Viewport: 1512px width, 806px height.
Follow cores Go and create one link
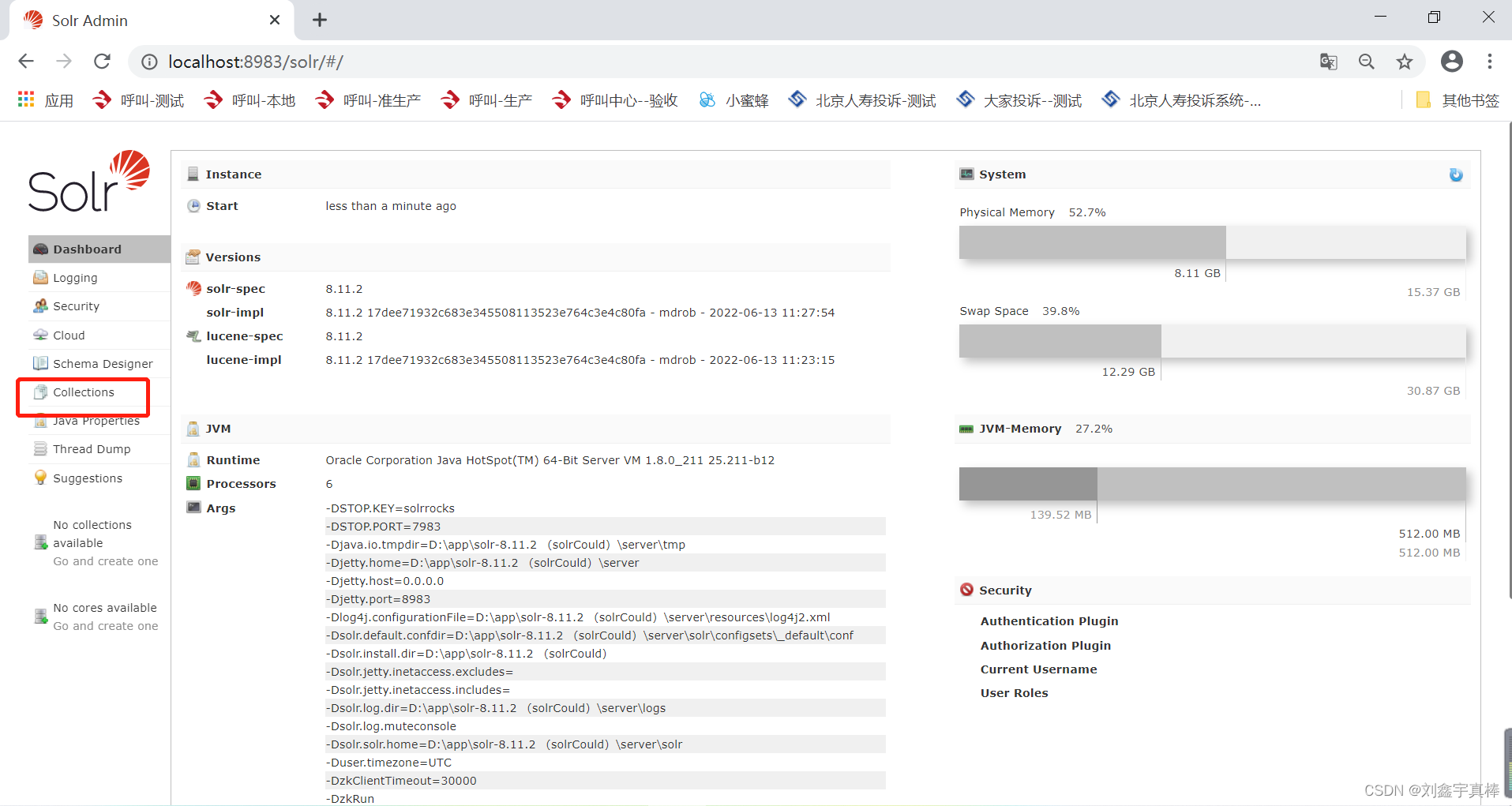pos(106,626)
